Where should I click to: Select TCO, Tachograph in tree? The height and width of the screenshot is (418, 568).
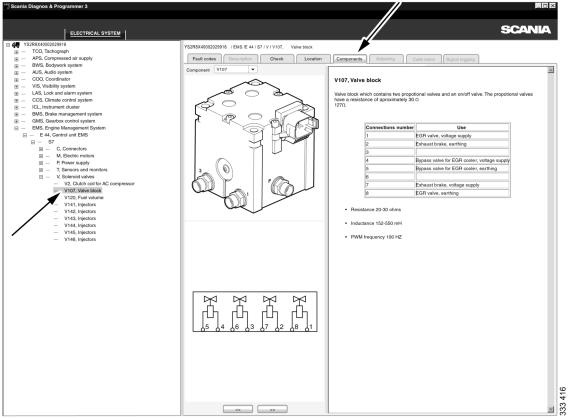point(50,51)
